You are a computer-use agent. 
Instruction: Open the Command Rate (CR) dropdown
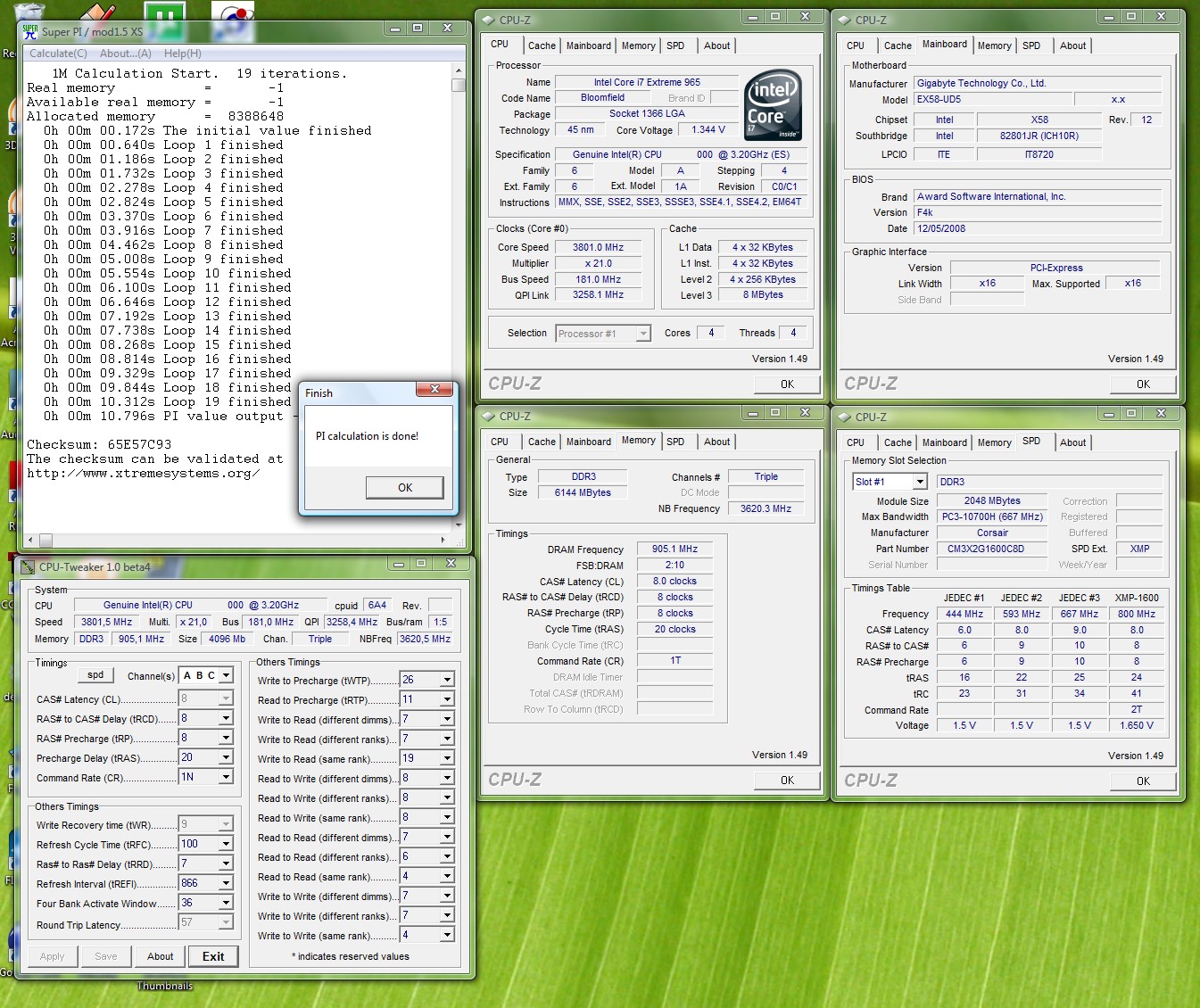pyautogui.click(x=226, y=778)
